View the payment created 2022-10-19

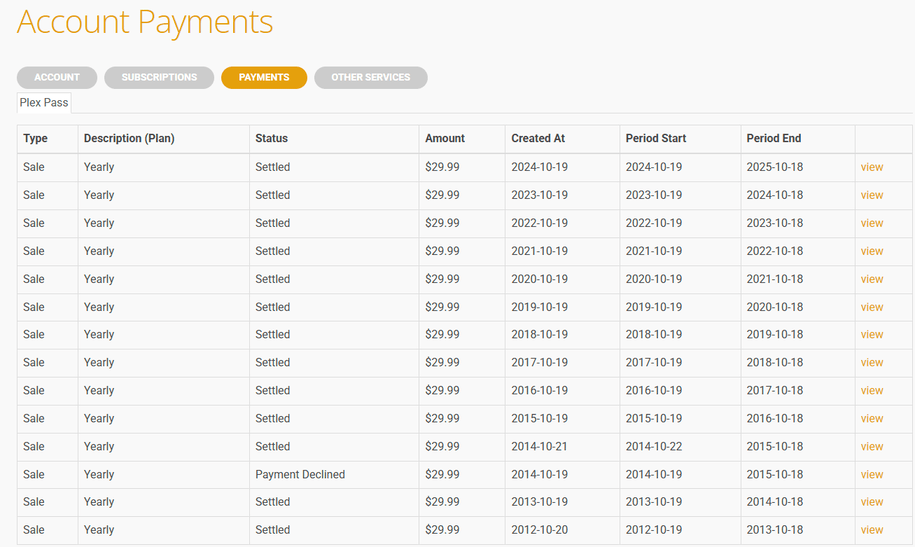point(871,223)
